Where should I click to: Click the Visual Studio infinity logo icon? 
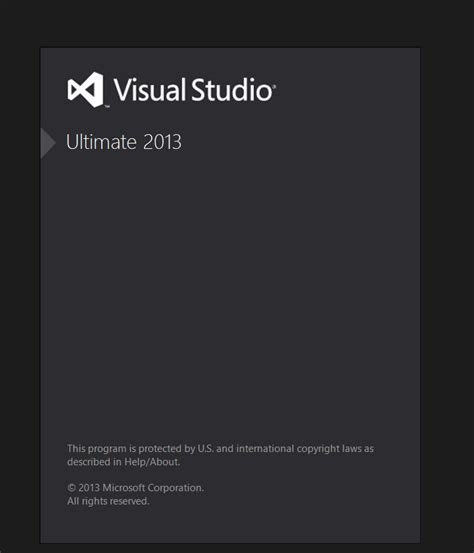point(85,90)
